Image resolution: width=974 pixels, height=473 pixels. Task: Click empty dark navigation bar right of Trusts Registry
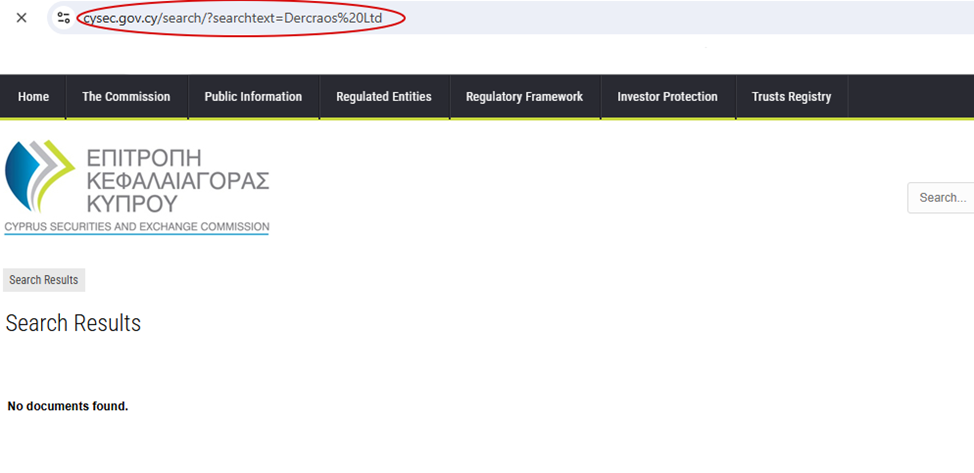(910, 97)
